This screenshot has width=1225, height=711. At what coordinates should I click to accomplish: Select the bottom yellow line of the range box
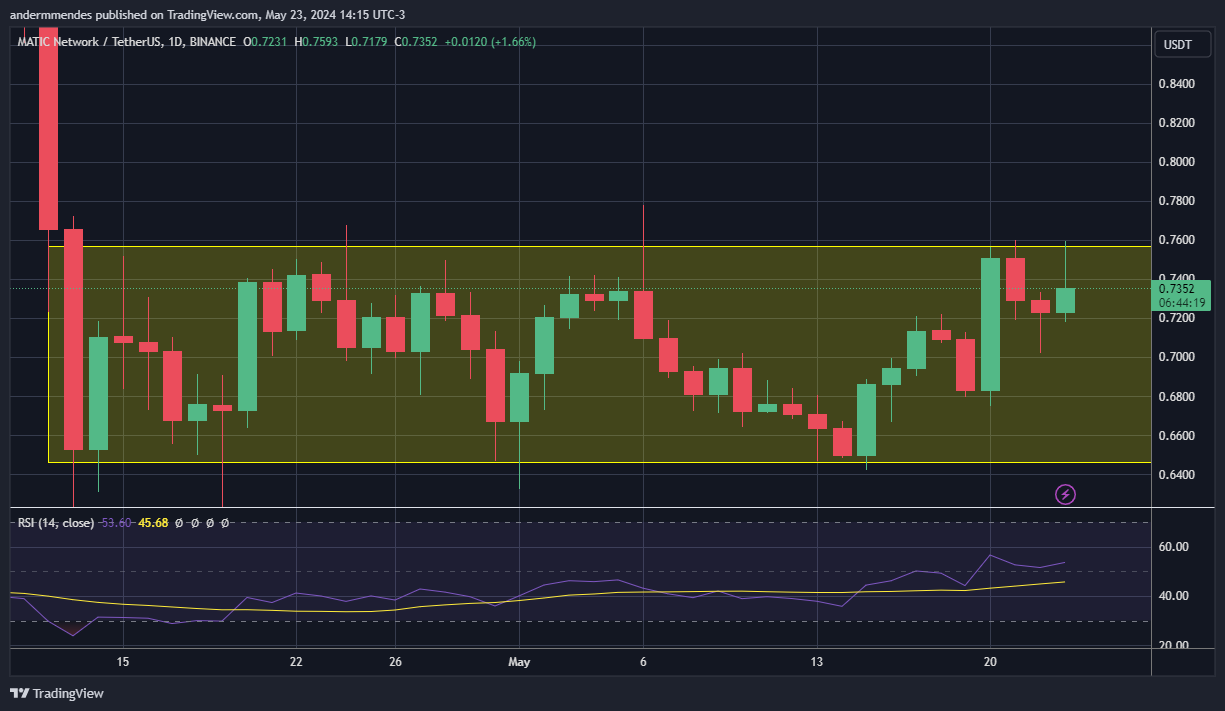coord(598,462)
